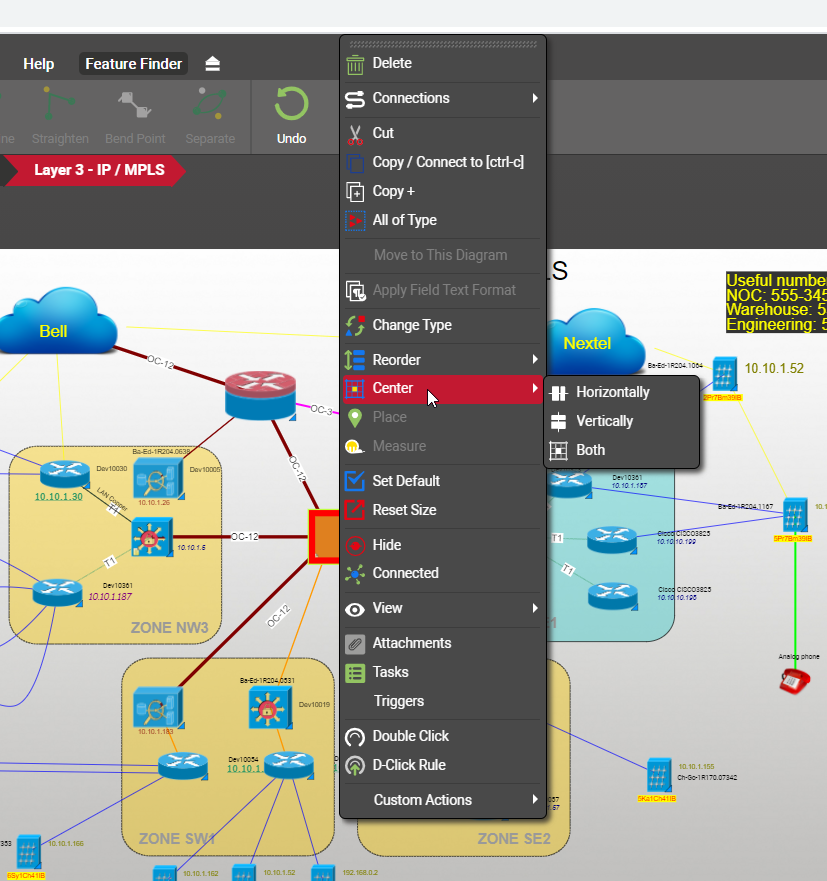This screenshot has width=827, height=881.
Task: Click the Tasks list icon
Action: (x=355, y=672)
